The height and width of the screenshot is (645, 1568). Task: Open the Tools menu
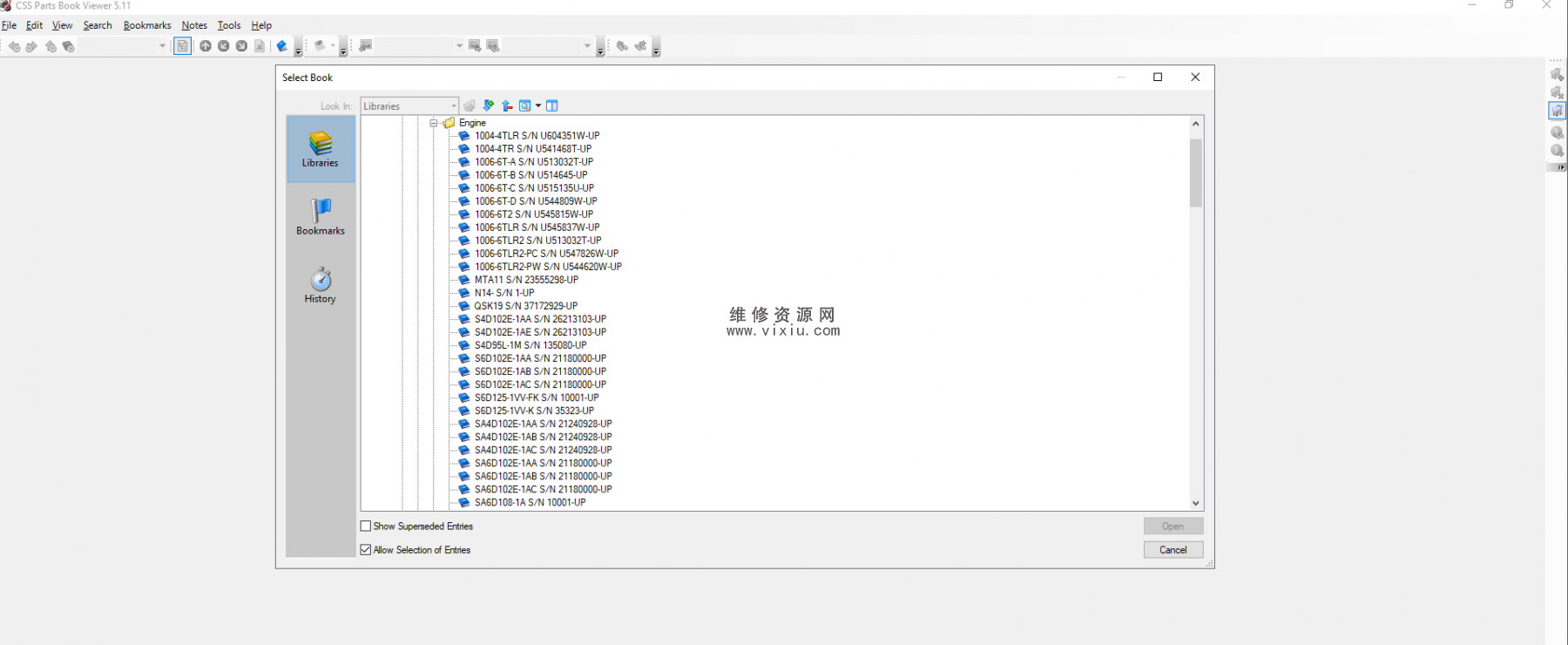pyautogui.click(x=229, y=25)
